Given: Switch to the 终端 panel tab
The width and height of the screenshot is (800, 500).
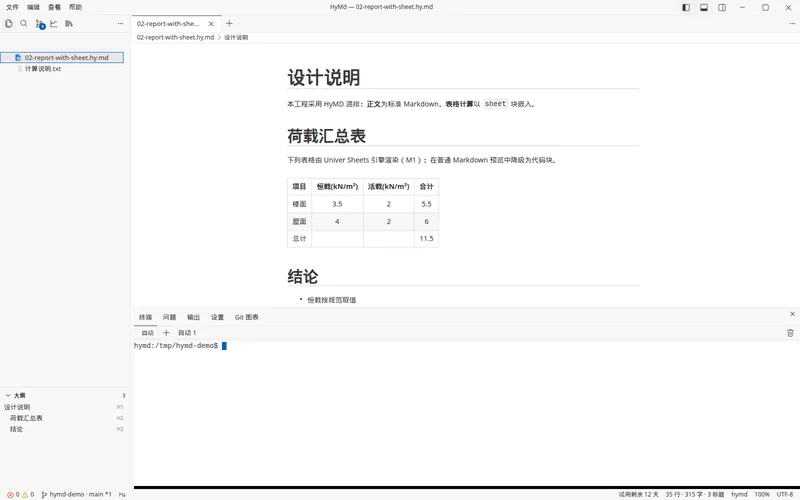Looking at the screenshot, I should 145,317.
